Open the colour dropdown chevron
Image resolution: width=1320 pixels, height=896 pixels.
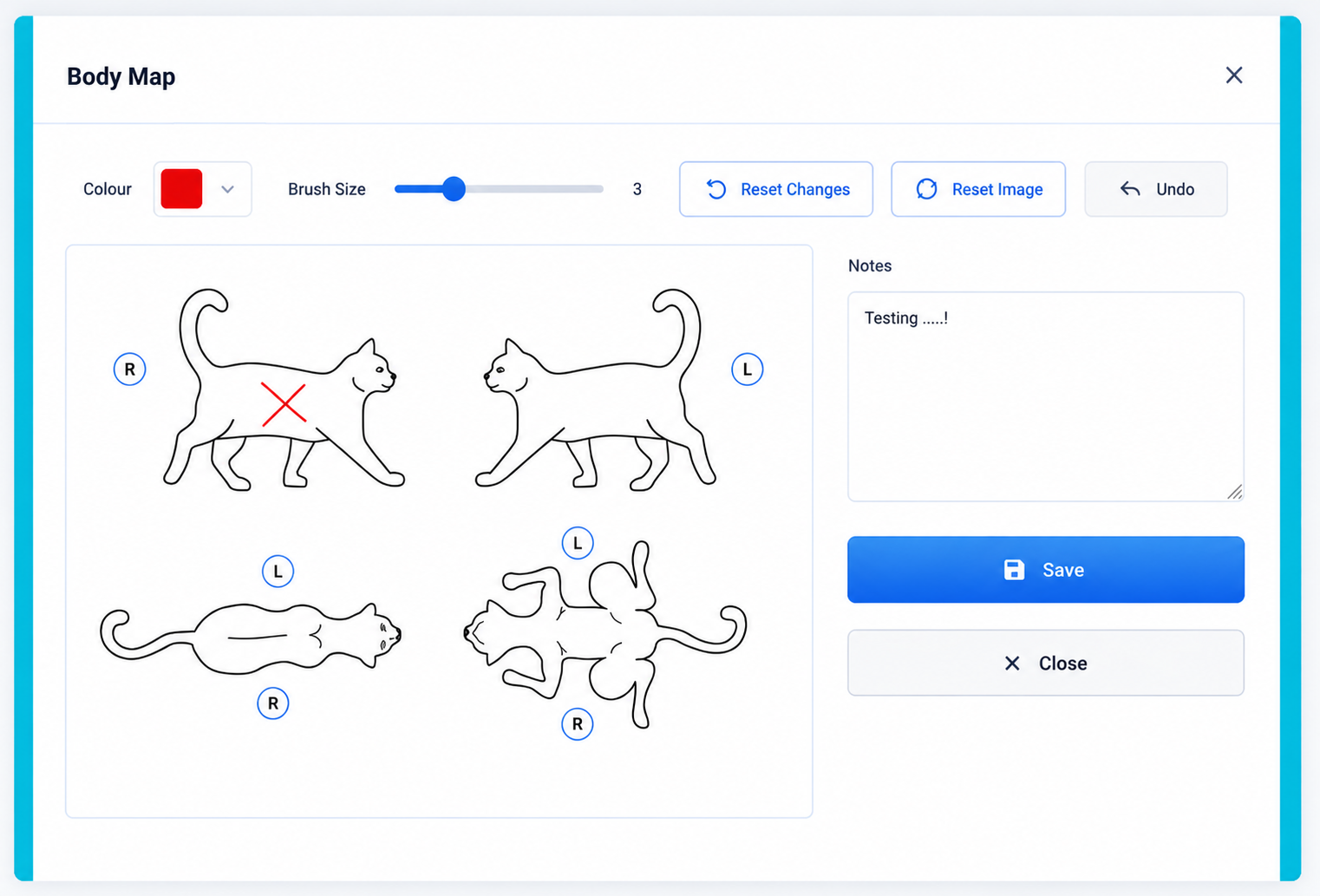pyautogui.click(x=227, y=189)
